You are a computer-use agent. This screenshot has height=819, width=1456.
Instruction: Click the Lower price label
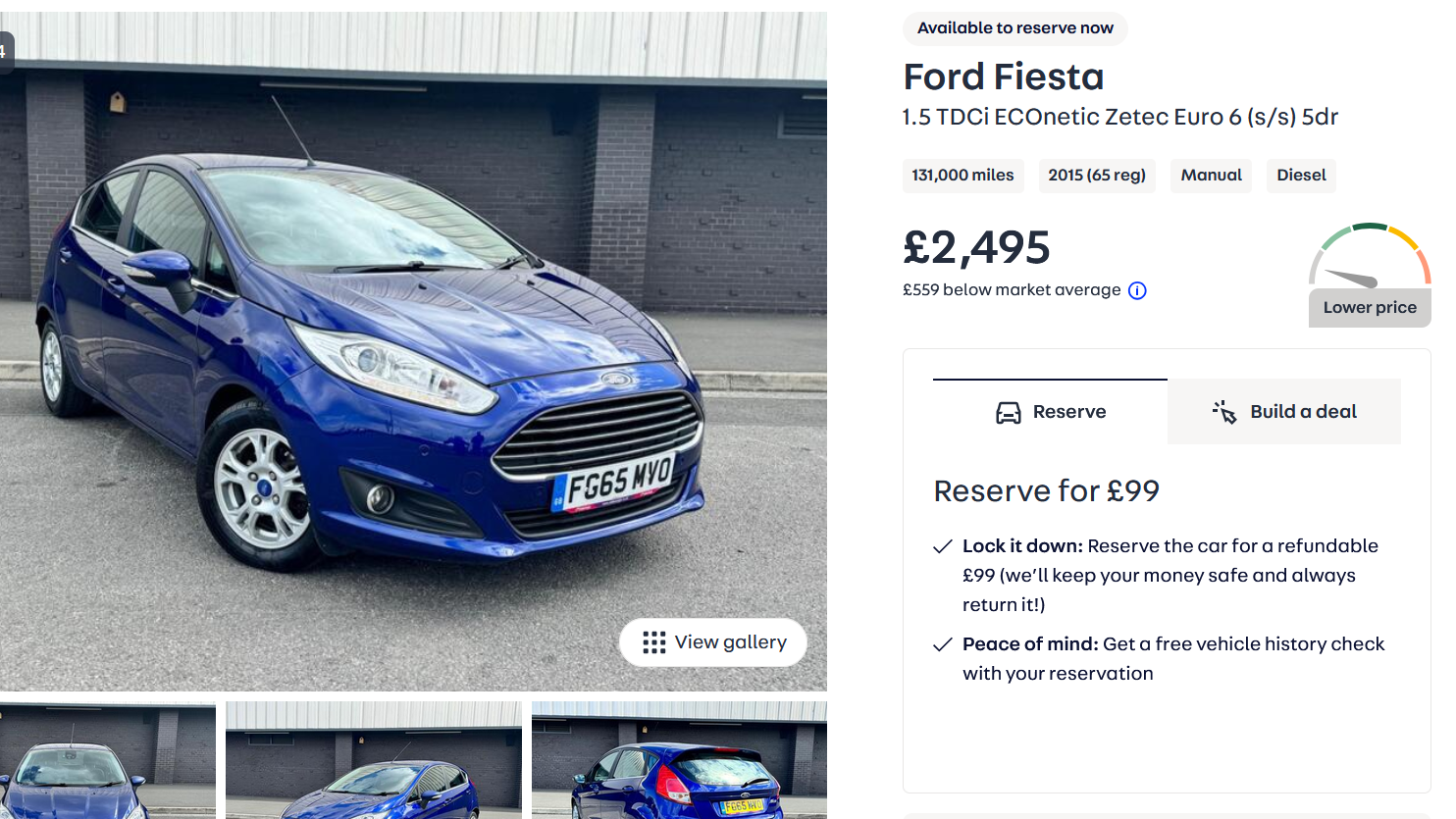[x=1370, y=308]
